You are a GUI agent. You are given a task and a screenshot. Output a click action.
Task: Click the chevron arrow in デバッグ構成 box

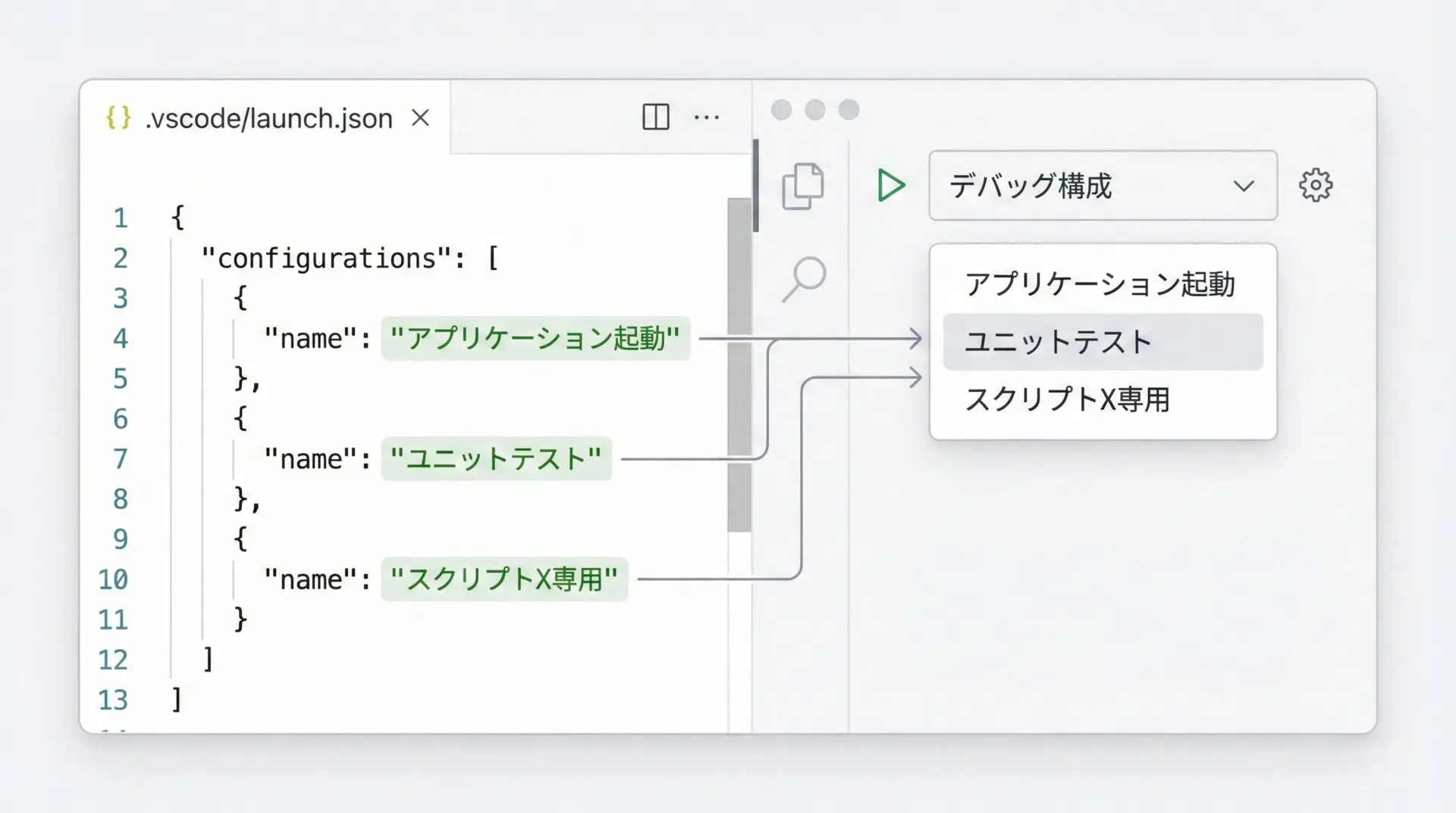(1243, 186)
